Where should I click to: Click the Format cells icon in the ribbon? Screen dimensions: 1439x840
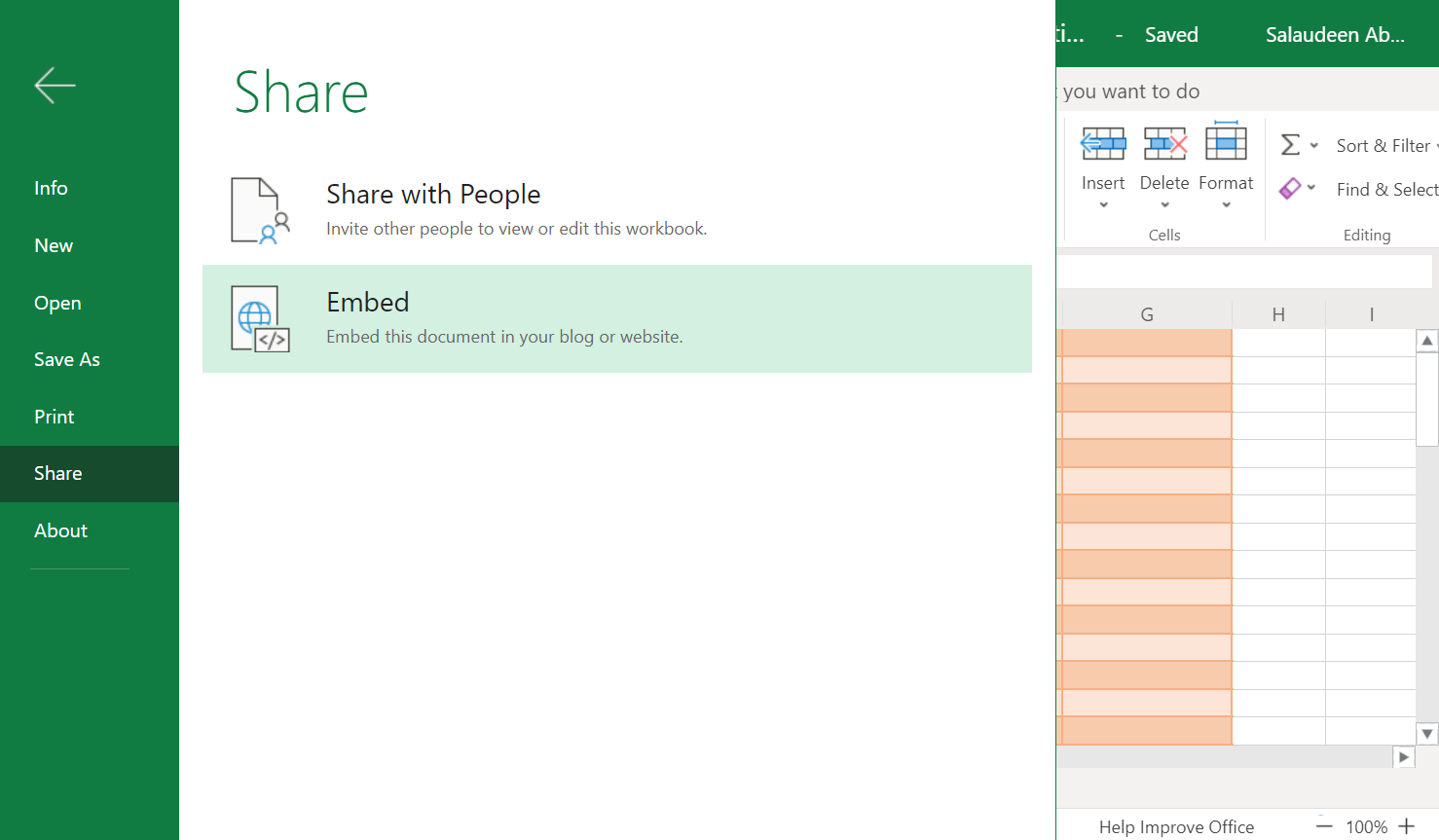pyautogui.click(x=1226, y=141)
